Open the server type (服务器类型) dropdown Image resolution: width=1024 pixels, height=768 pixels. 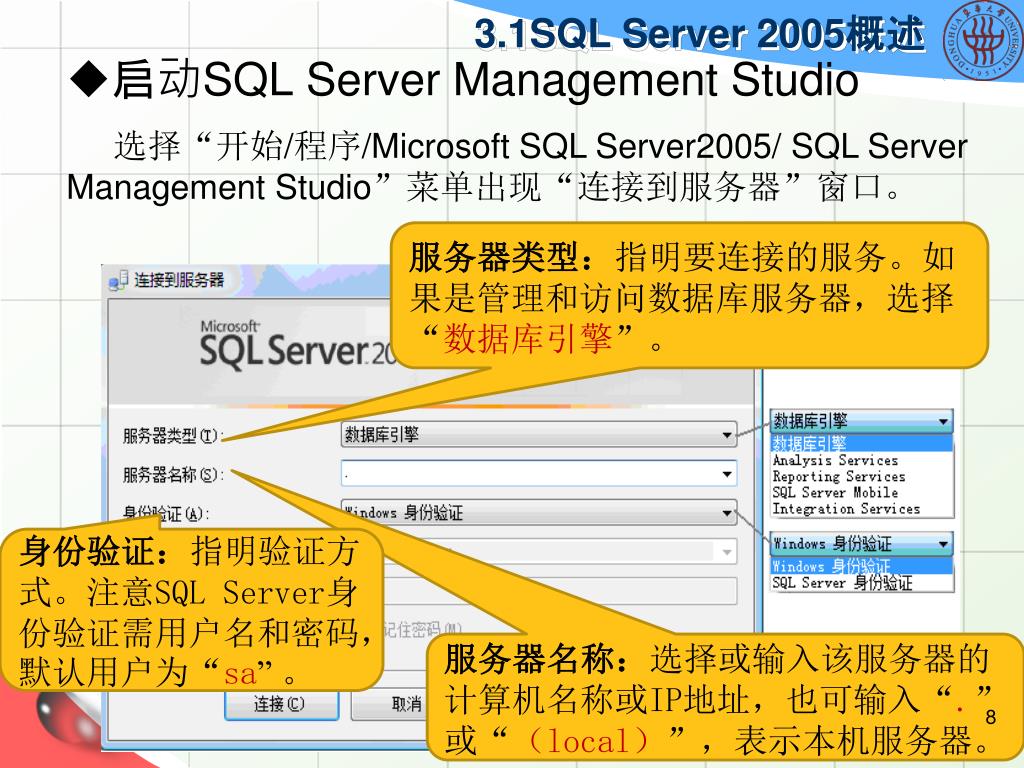[x=539, y=434]
